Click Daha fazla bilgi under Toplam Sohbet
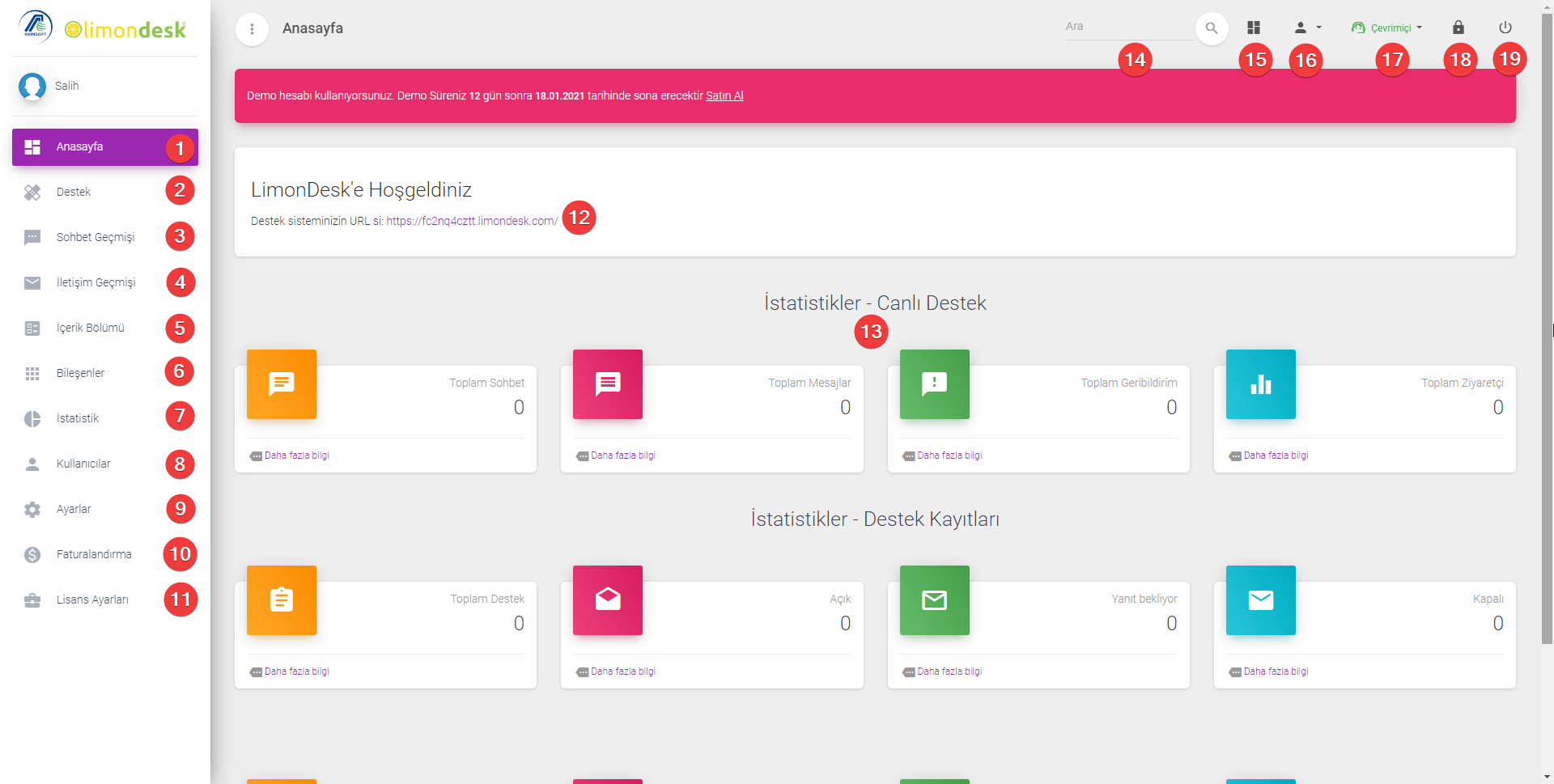 (x=296, y=456)
